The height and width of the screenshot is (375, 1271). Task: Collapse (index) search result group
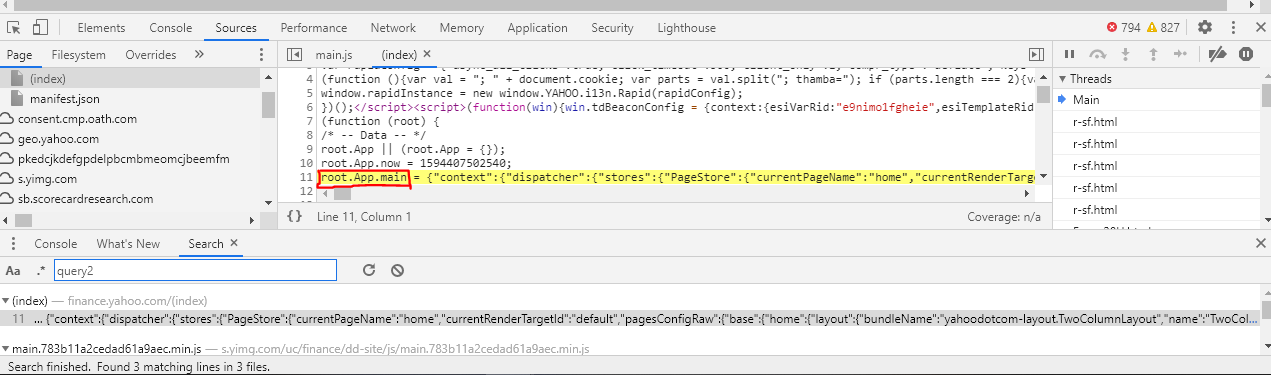pyautogui.click(x=6, y=300)
